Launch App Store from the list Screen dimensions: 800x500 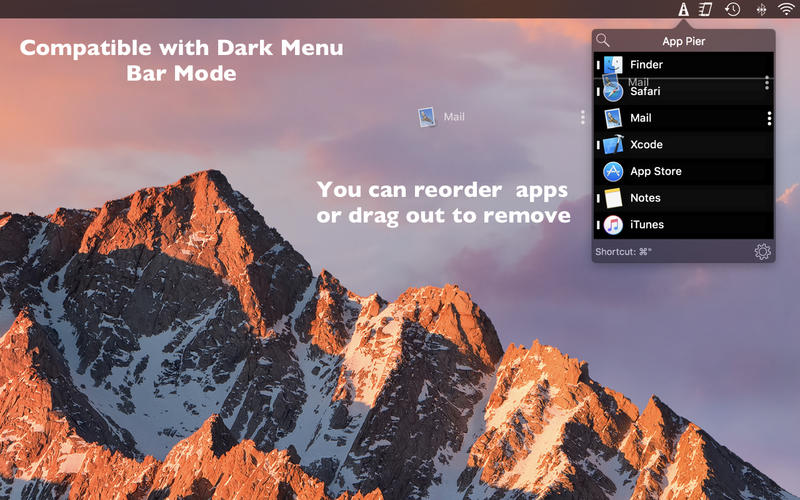click(x=655, y=171)
